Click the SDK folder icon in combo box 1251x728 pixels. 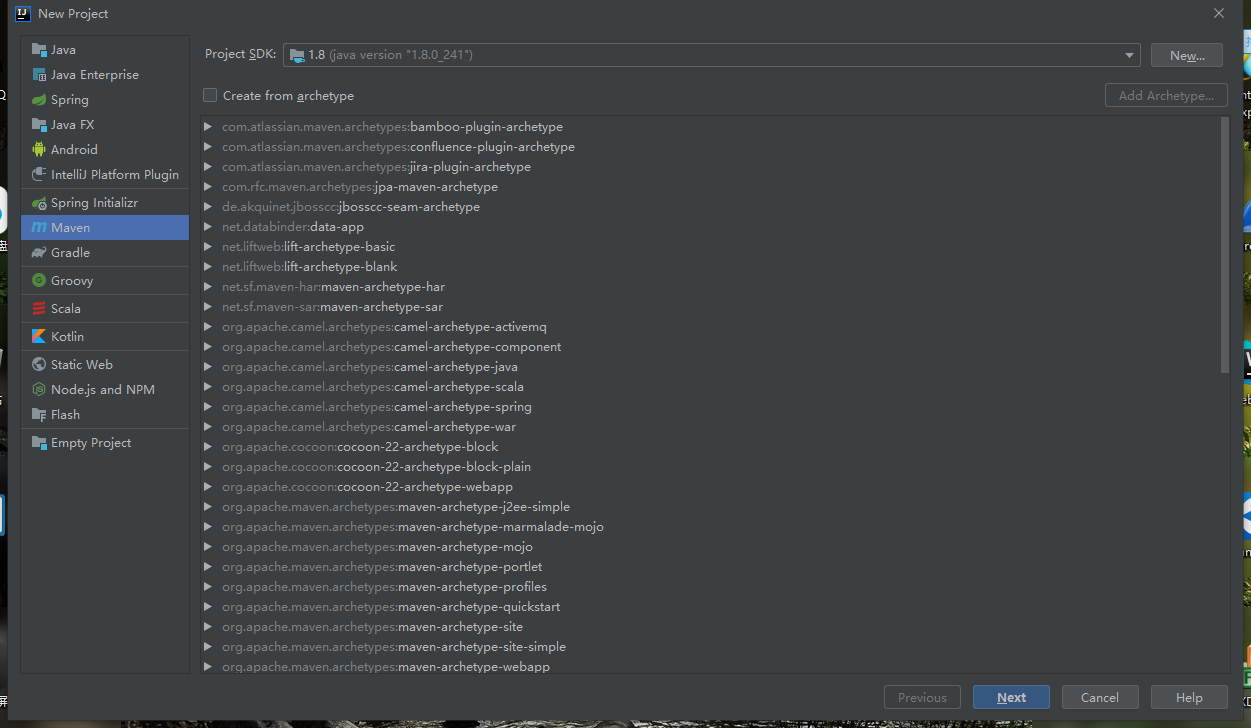(297, 55)
